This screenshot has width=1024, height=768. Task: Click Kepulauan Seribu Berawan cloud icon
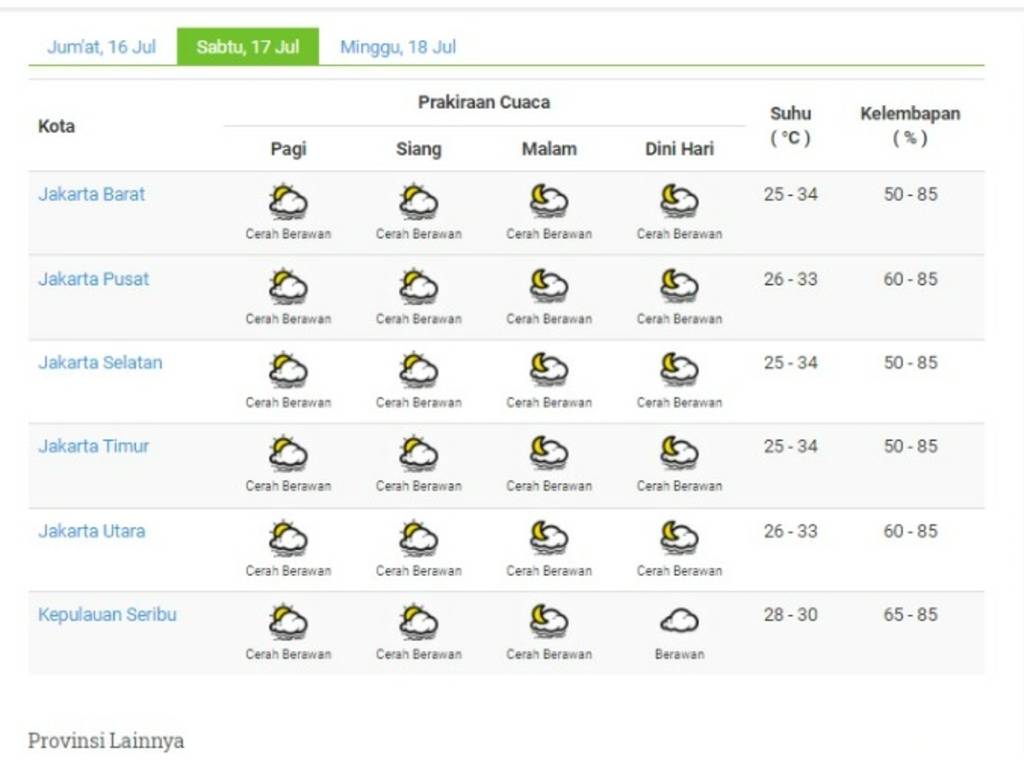[679, 621]
